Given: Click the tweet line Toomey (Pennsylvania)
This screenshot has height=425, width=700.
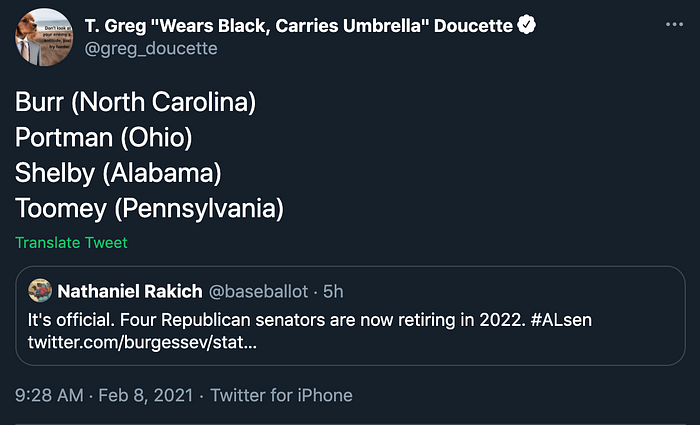Looking at the screenshot, I should pos(150,208).
